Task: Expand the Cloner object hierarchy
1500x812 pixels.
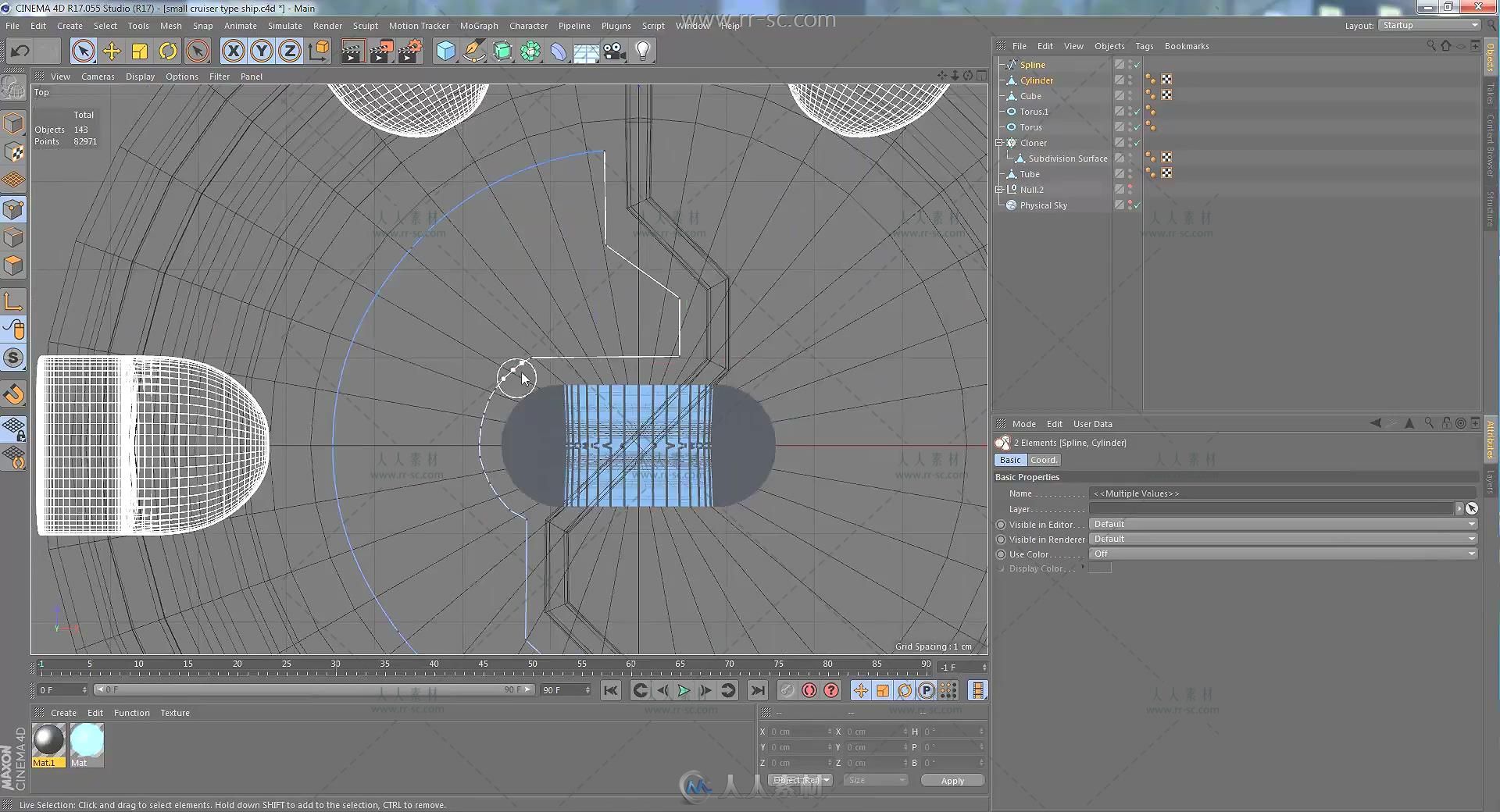Action: point(998,143)
